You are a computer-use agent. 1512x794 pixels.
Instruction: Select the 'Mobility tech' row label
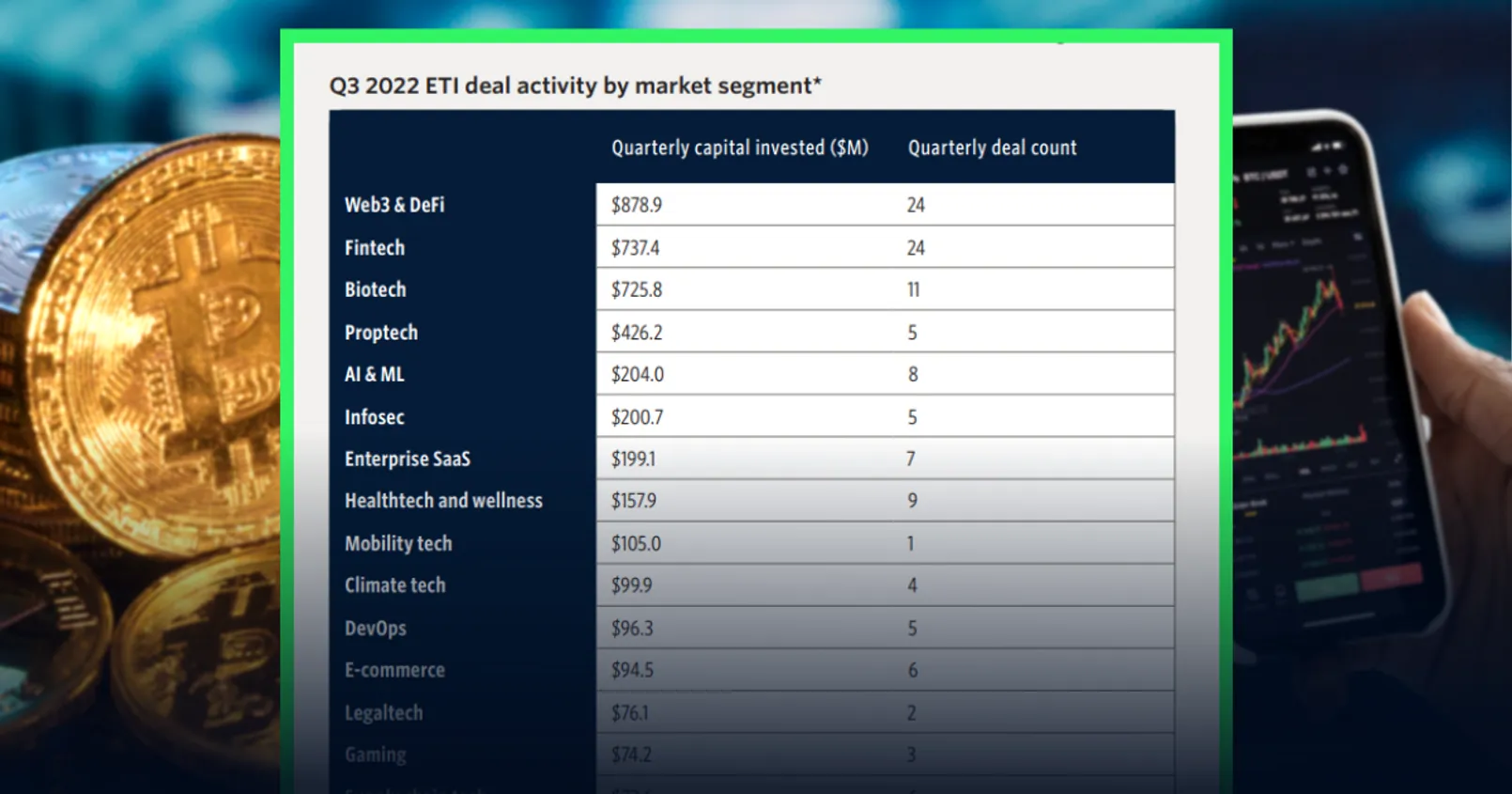pos(398,543)
